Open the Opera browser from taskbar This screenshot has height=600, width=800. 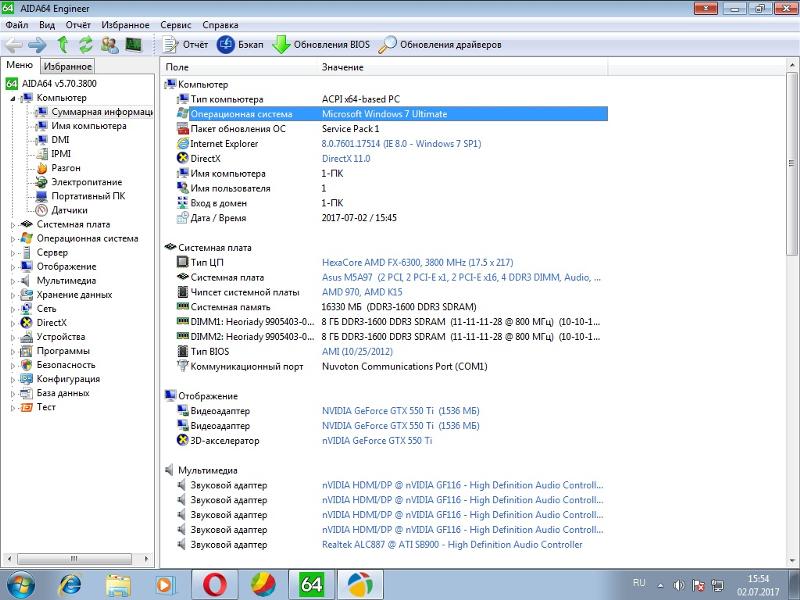point(215,583)
